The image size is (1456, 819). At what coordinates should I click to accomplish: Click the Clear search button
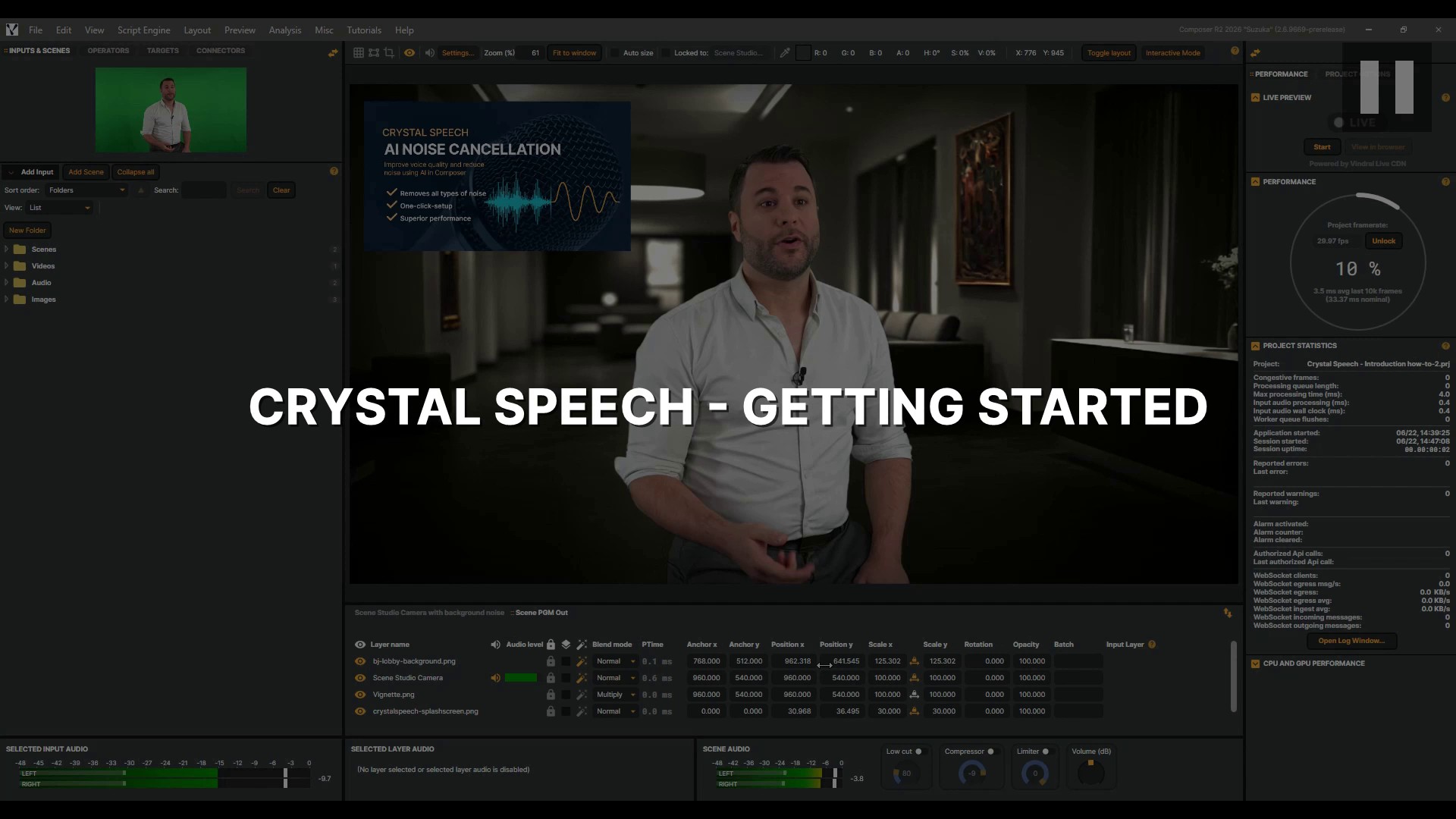click(281, 190)
